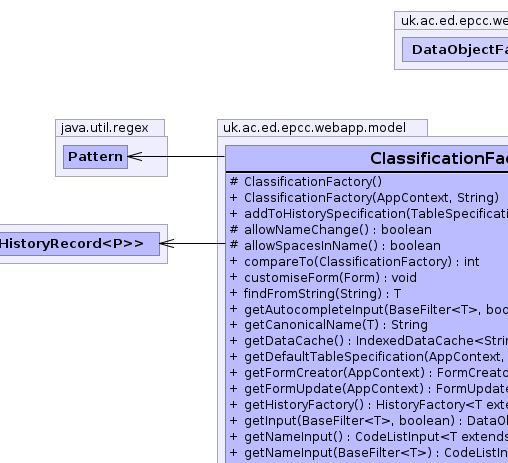
Task: Click compareTo(ClassificationFactory) : int method
Action: tap(354, 262)
